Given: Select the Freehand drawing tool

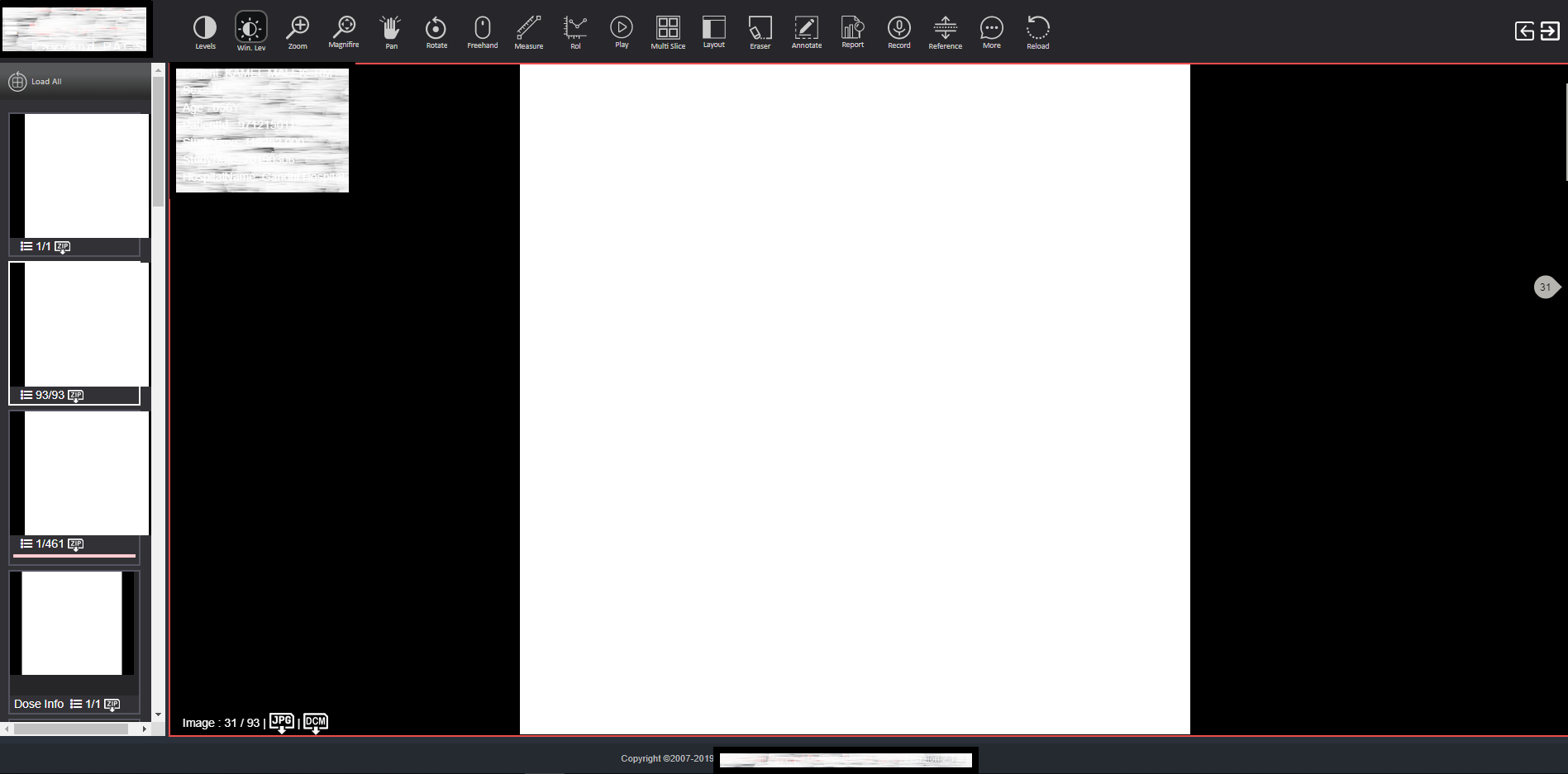Looking at the screenshot, I should 482,30.
